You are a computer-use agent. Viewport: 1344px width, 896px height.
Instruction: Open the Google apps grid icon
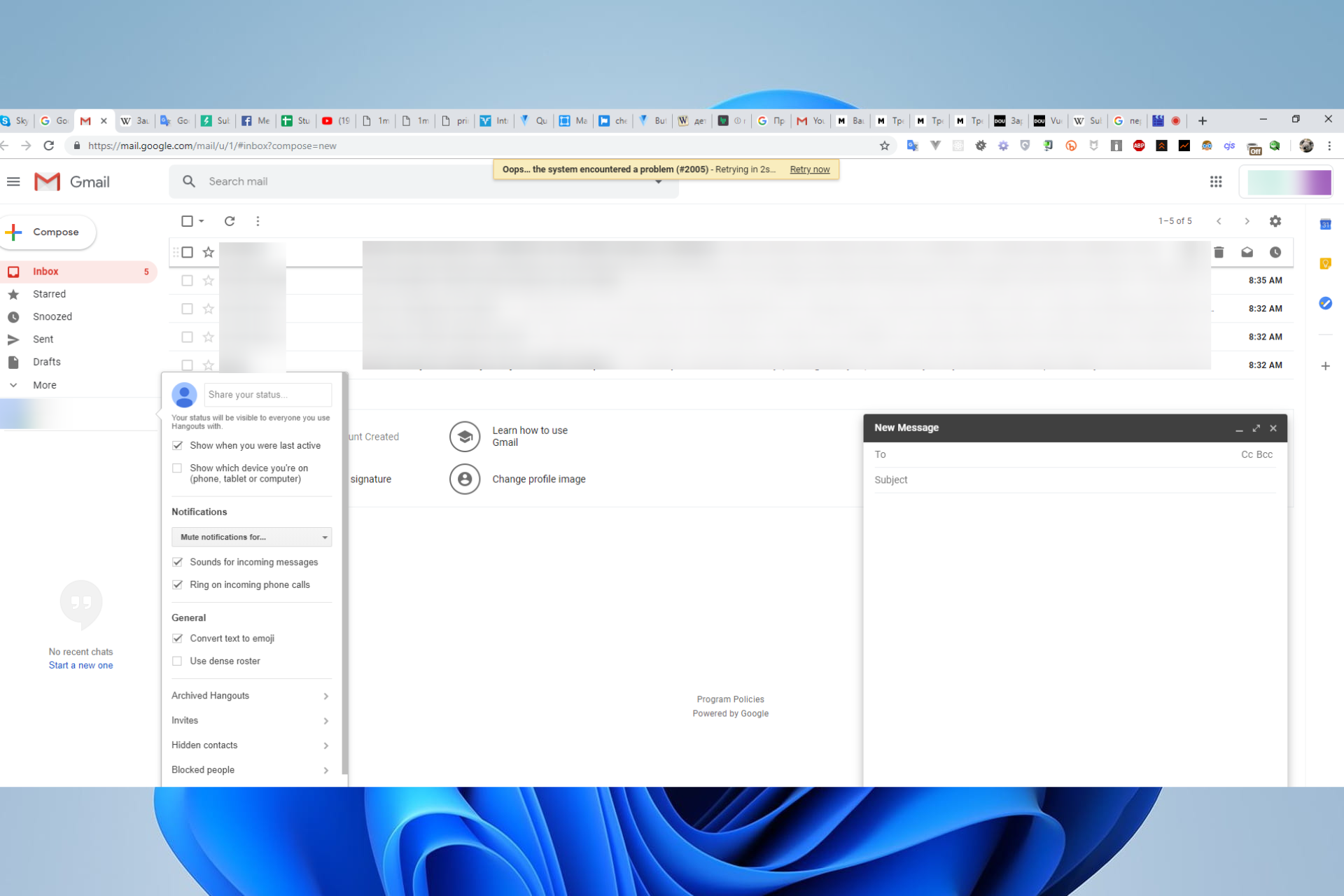point(1216,182)
